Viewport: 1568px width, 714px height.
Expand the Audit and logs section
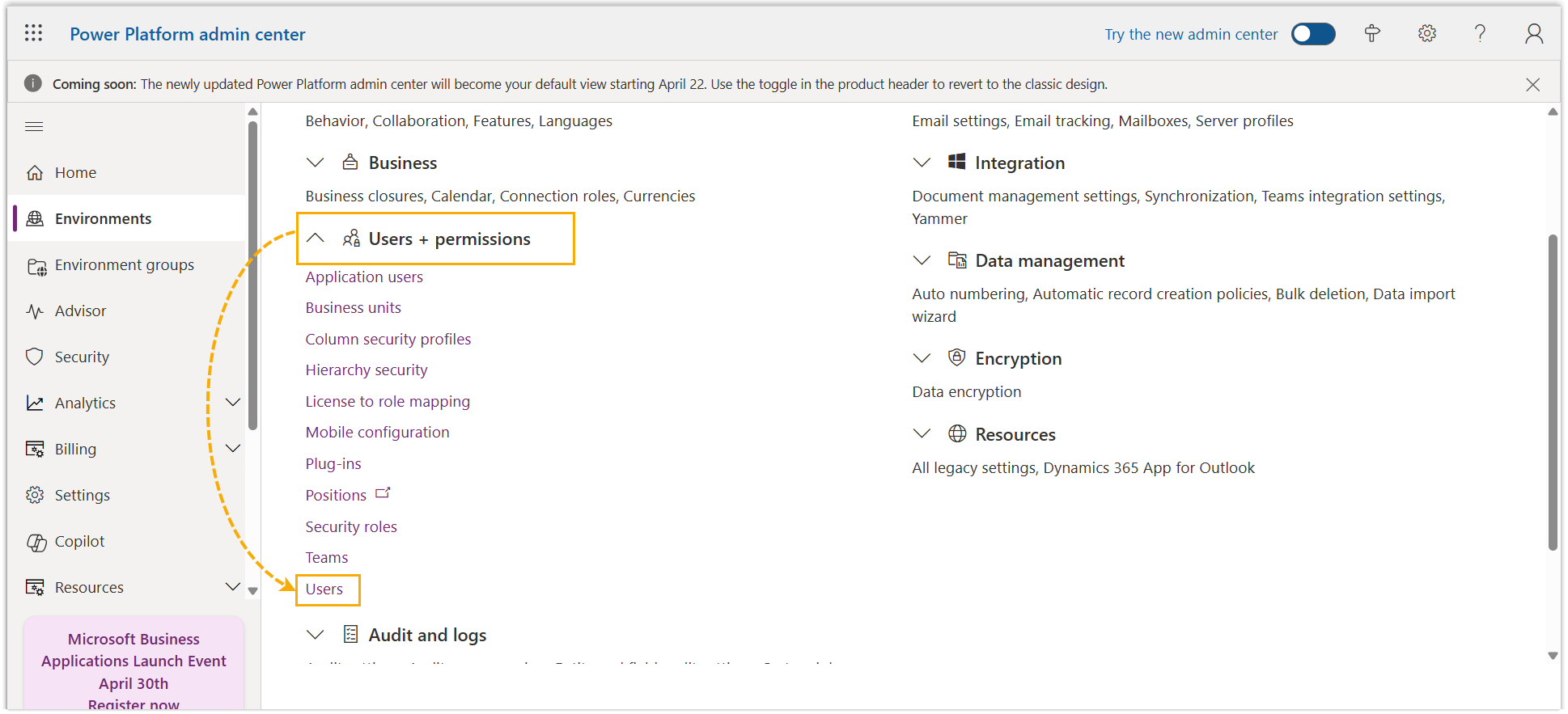(x=316, y=636)
